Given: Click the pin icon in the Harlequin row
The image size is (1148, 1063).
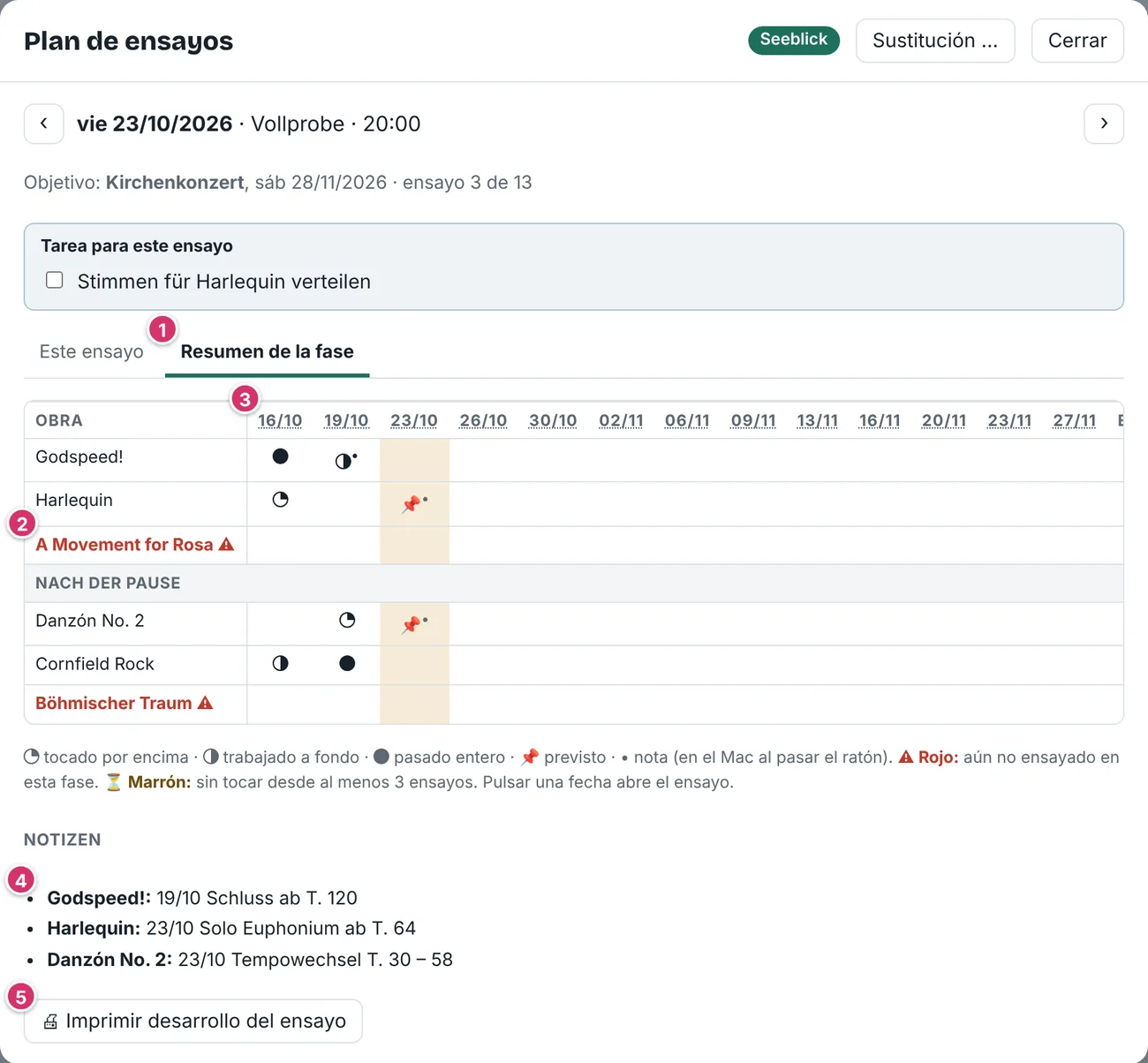Looking at the screenshot, I should 411,505.
